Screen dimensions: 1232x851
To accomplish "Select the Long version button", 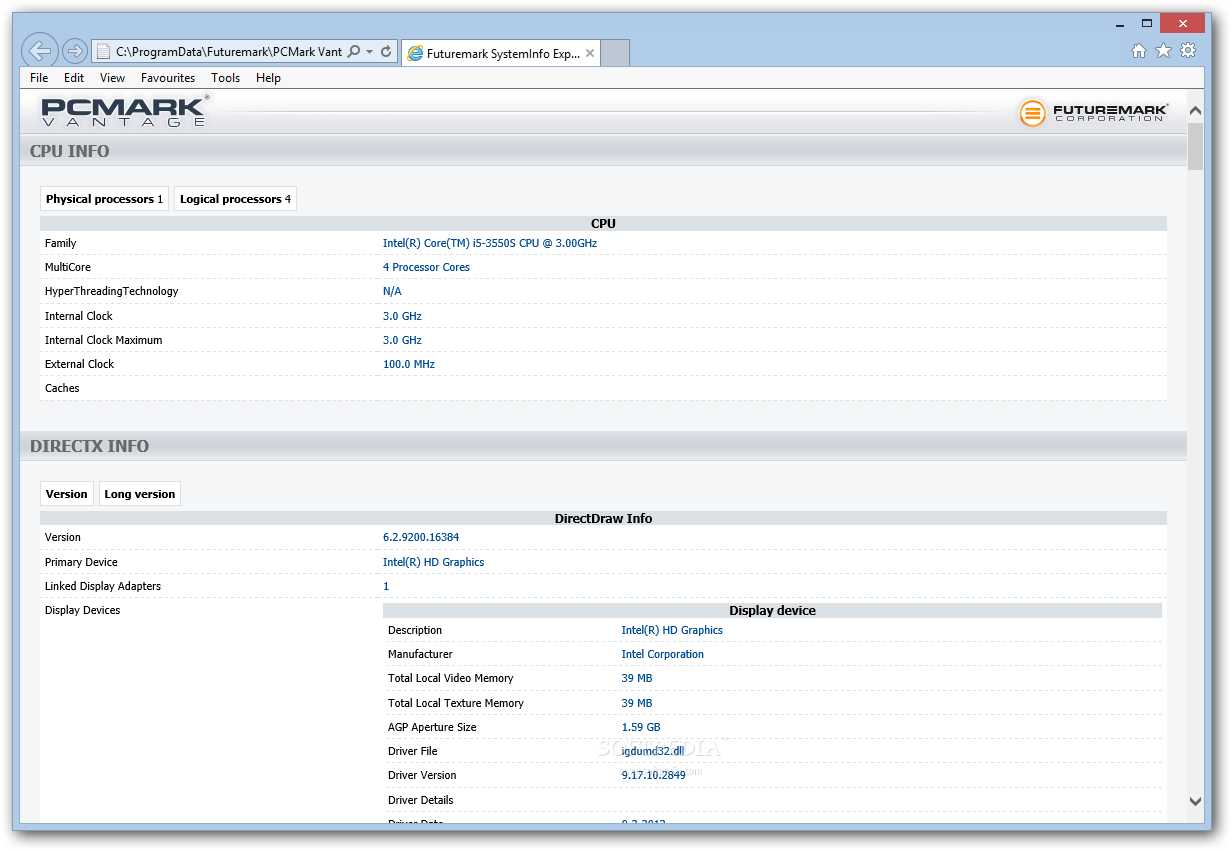I will coord(140,494).
